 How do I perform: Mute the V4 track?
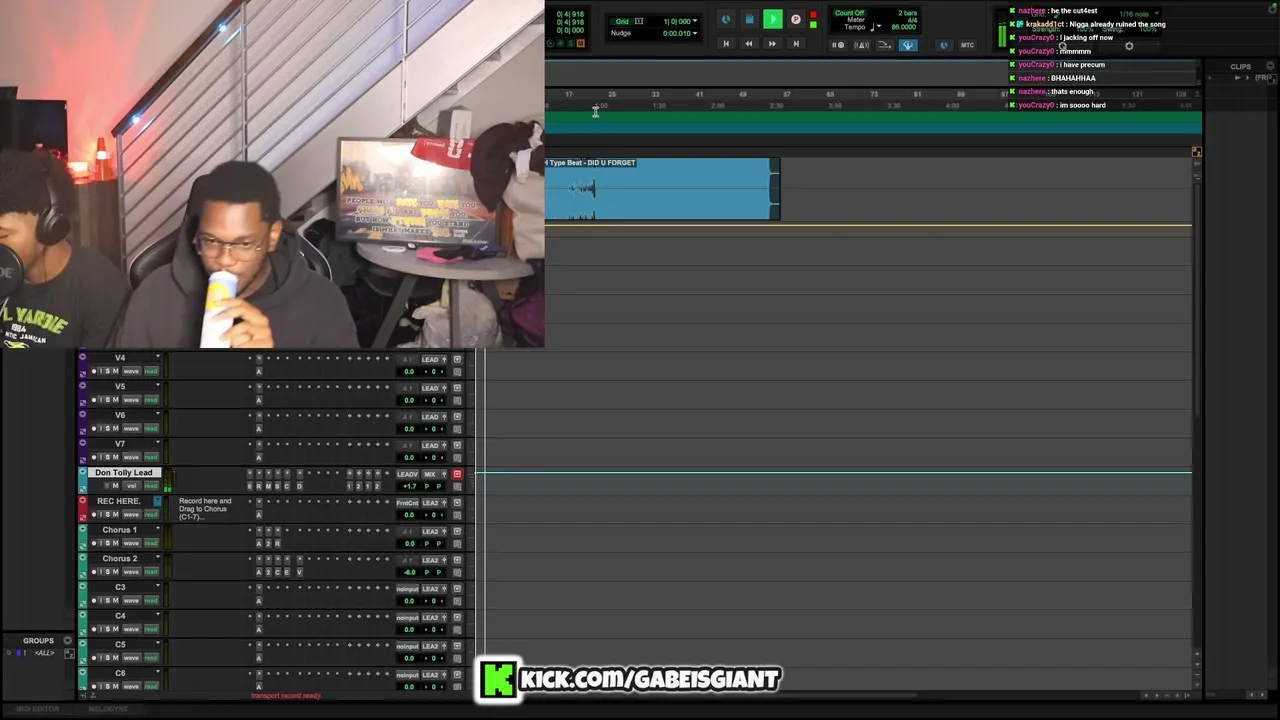(x=115, y=372)
